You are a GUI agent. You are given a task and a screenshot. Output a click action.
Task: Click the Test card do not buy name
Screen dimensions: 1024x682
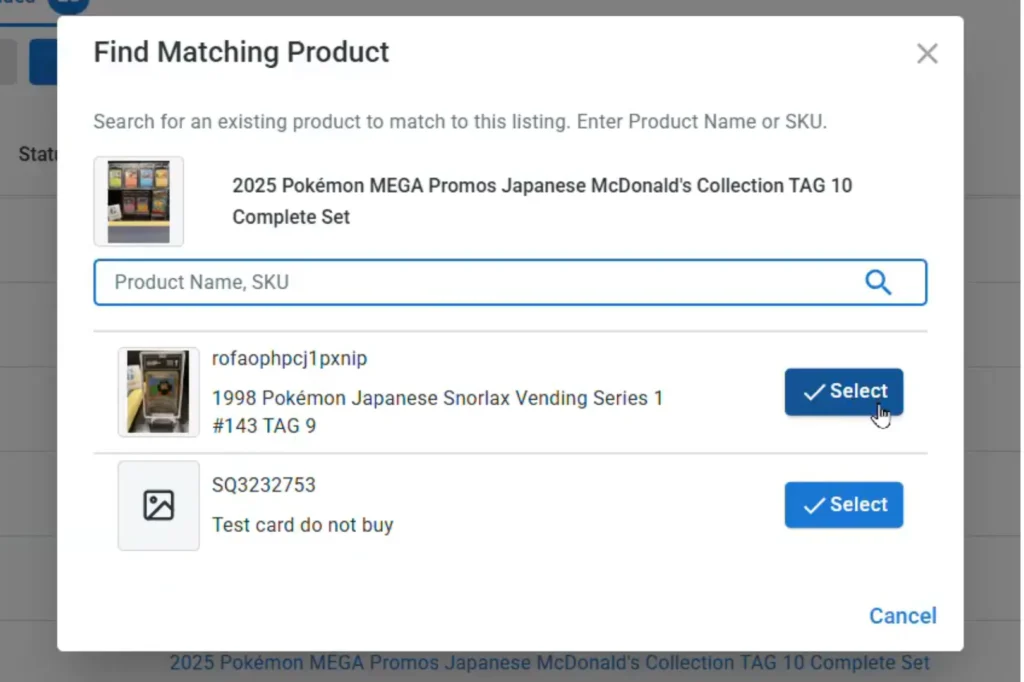(x=302, y=525)
